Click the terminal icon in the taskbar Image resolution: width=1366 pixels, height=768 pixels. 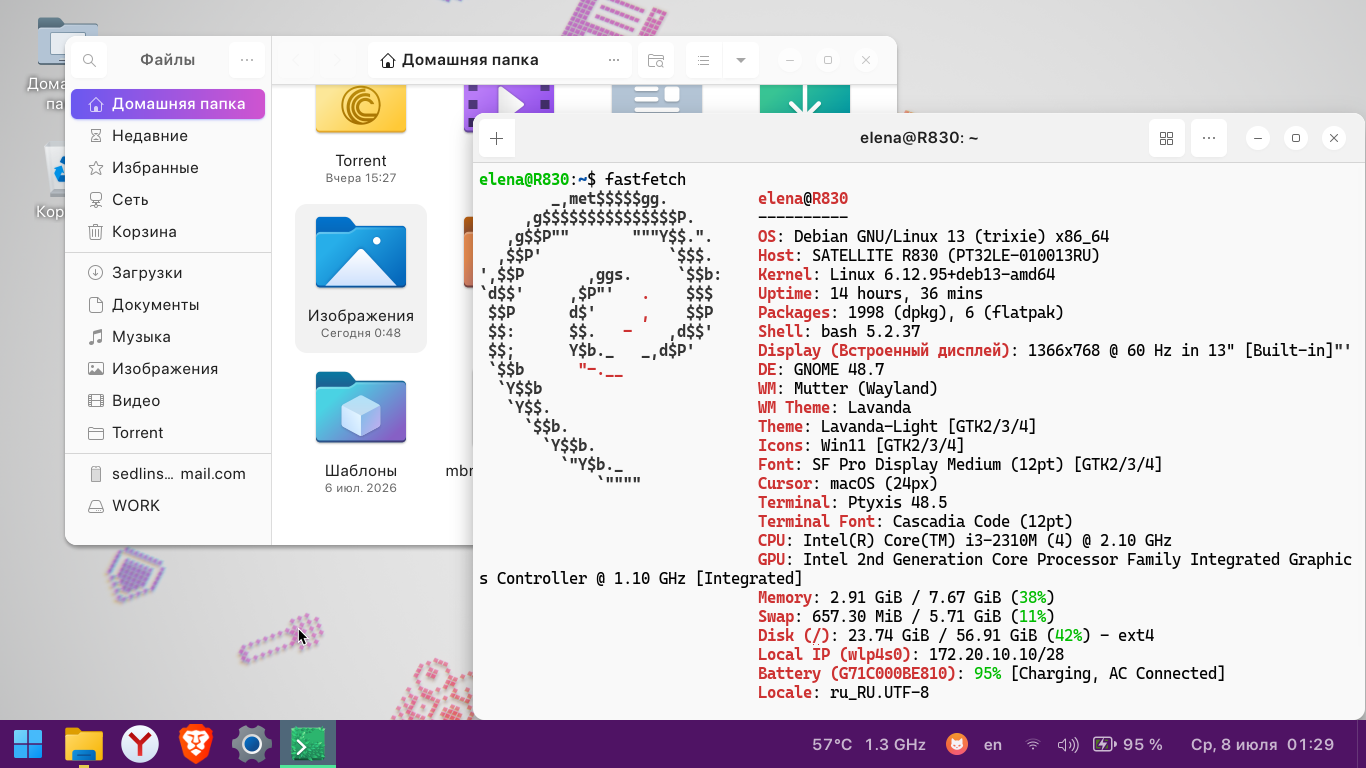308,745
